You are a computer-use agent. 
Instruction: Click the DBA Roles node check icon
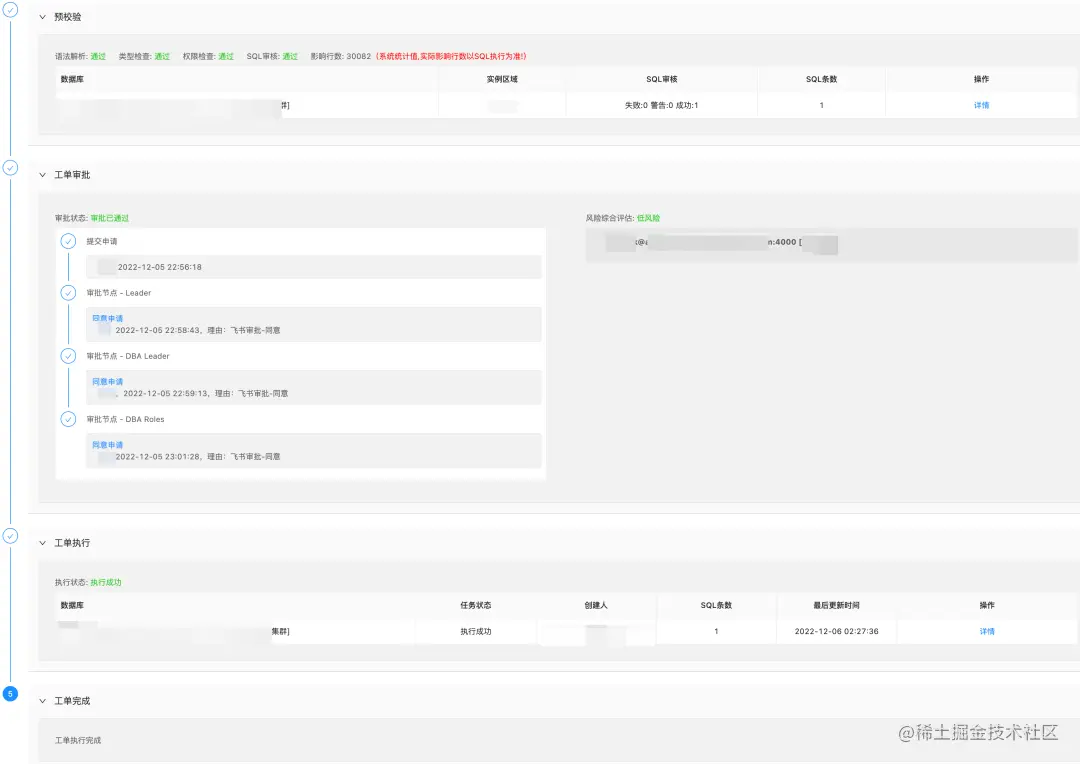pos(68,419)
